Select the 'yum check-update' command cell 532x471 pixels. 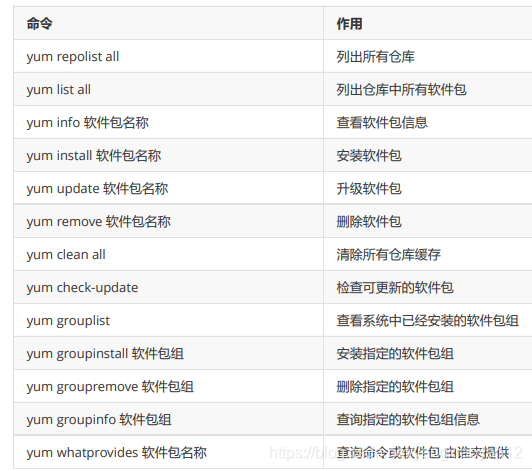(168, 287)
